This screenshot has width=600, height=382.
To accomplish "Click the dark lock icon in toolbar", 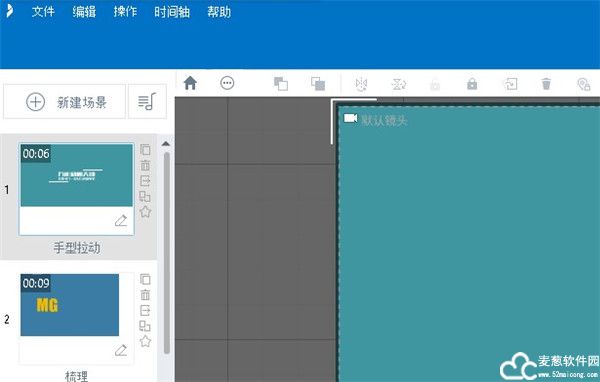I will 472,84.
